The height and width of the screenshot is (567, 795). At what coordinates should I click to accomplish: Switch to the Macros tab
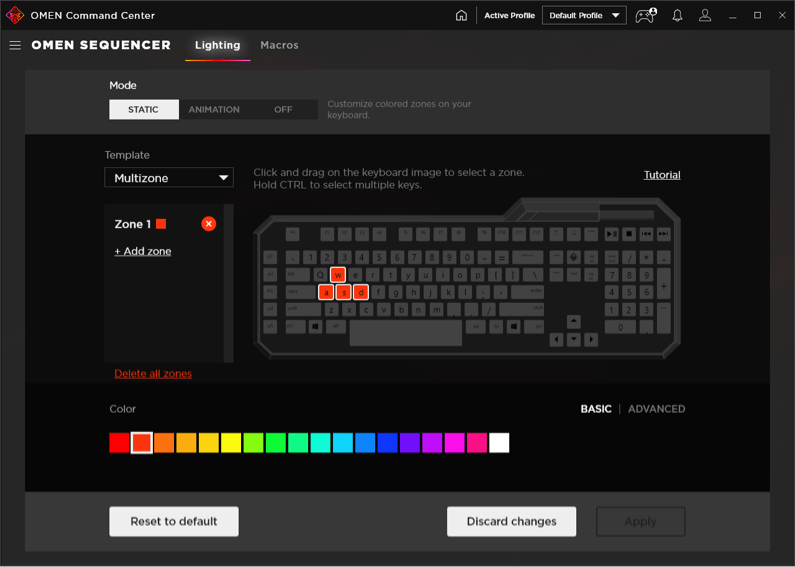point(279,45)
